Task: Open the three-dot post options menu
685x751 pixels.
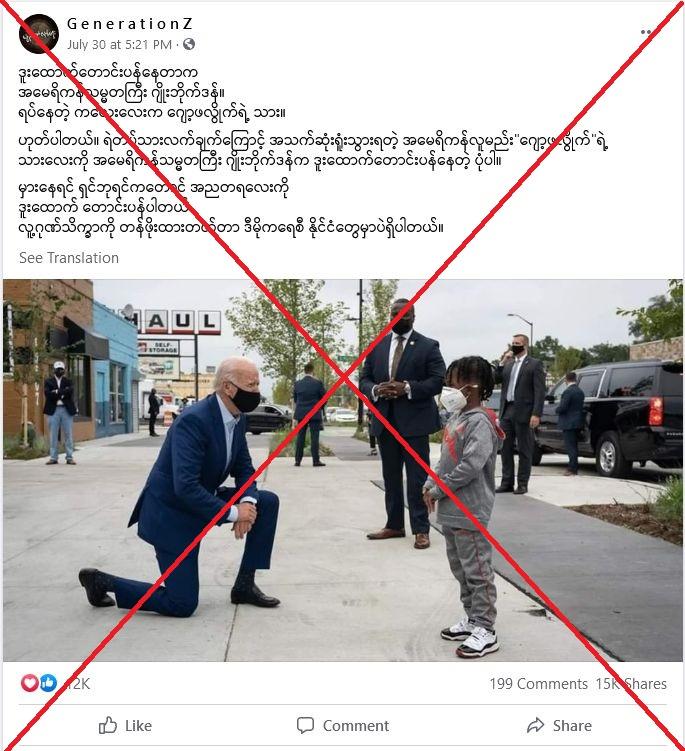Action: tap(647, 32)
